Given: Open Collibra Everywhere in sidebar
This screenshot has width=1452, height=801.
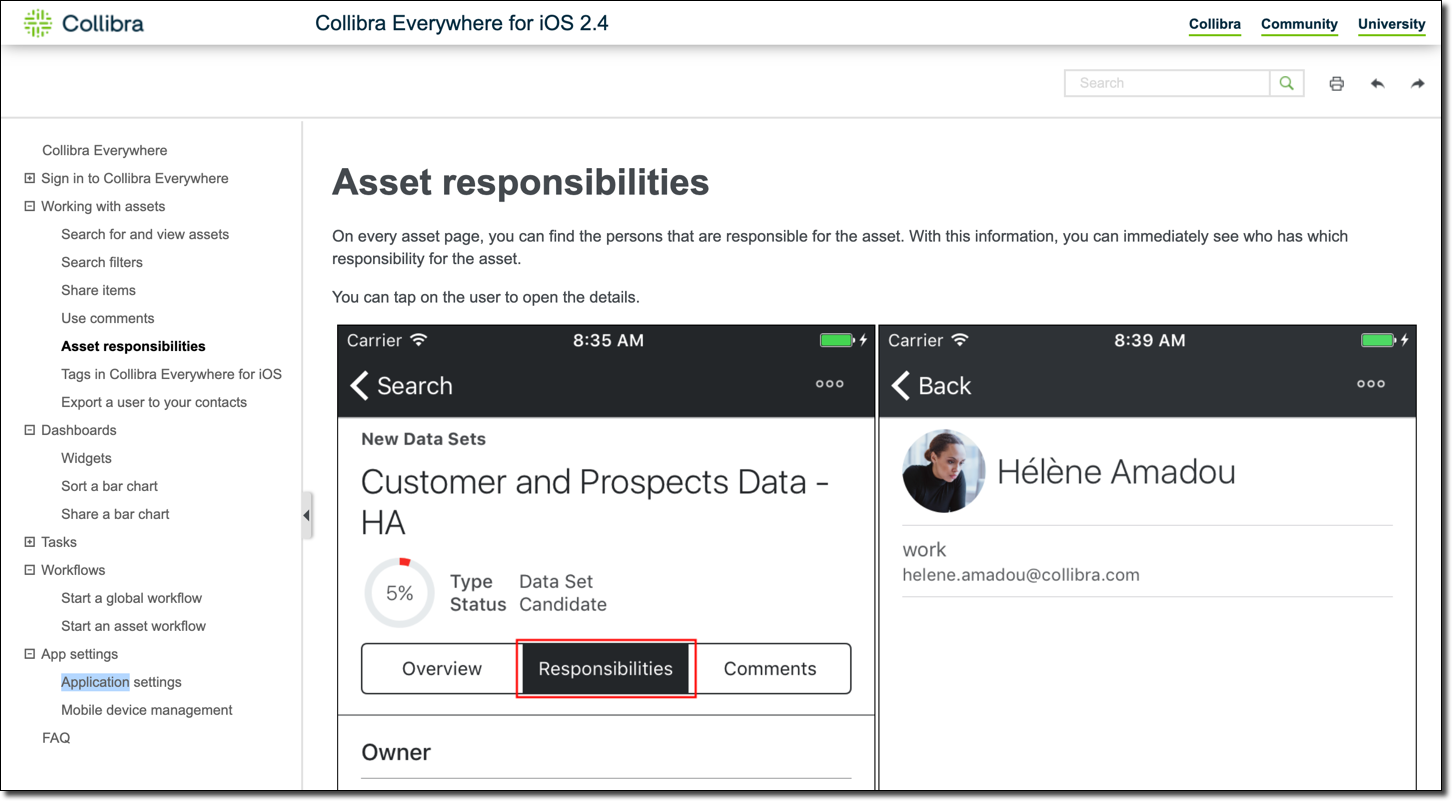Looking at the screenshot, I should pos(105,151).
